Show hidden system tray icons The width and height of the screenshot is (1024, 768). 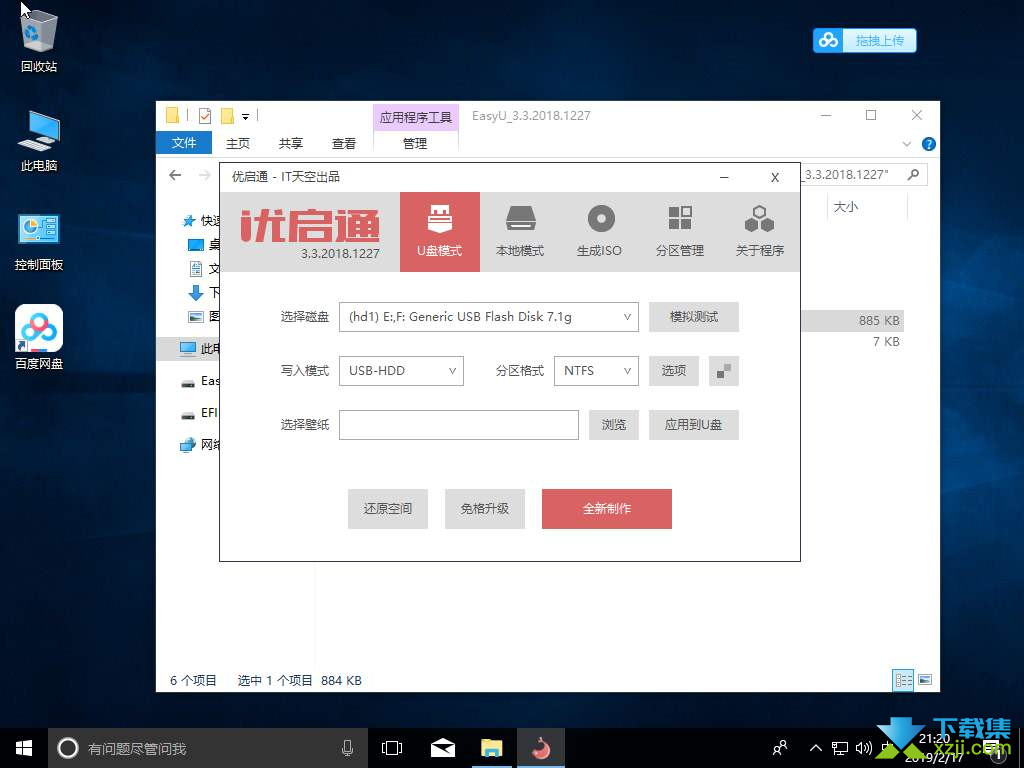pos(816,748)
